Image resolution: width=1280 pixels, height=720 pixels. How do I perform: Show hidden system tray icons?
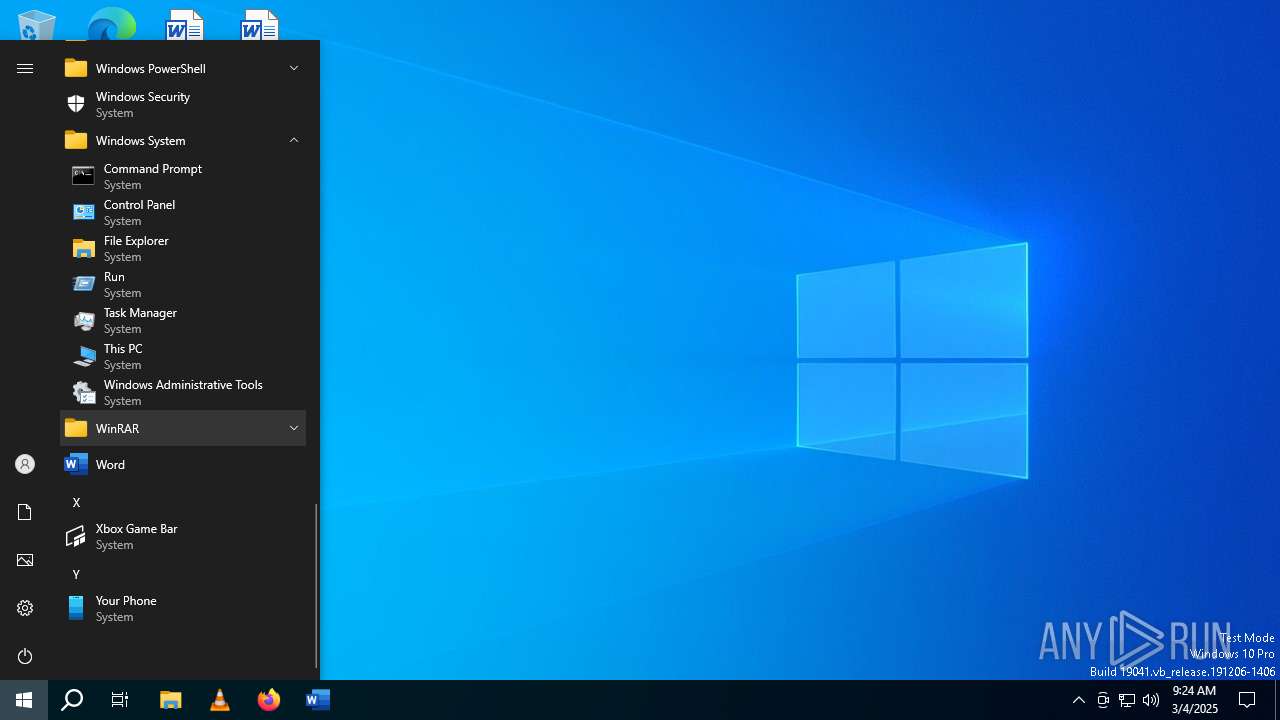(x=1078, y=700)
